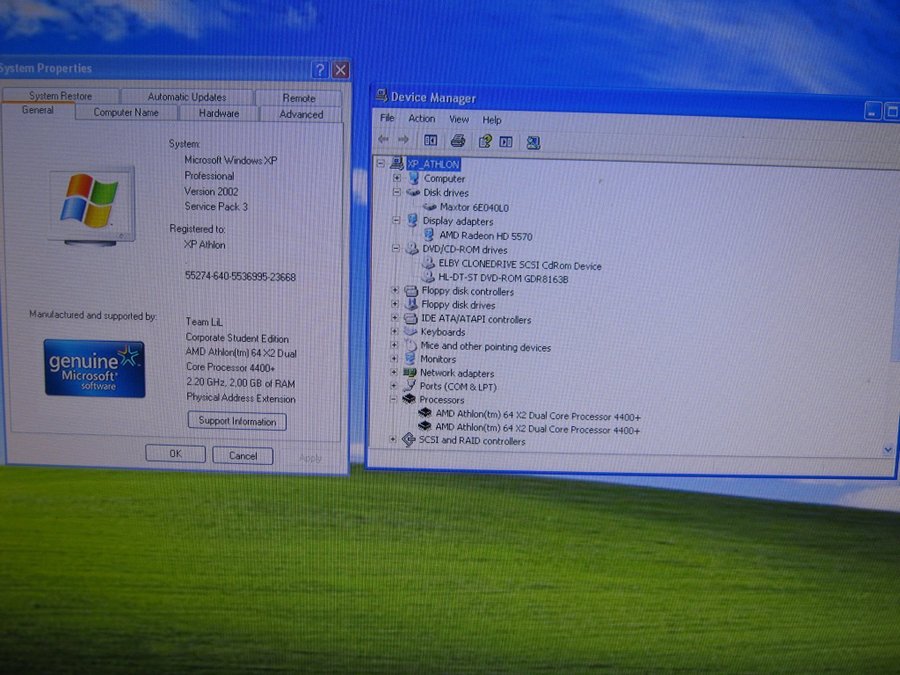The image size is (900, 675).
Task: Click Scan for hardware changes toolbar icon
Action: point(533,142)
